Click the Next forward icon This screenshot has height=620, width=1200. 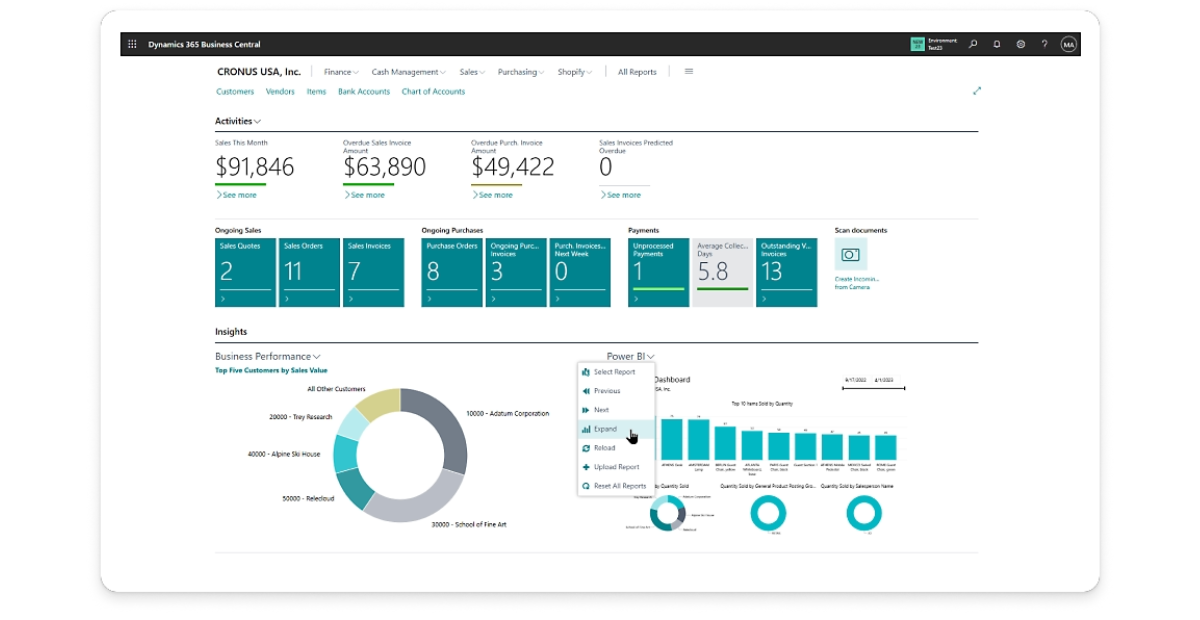pyautogui.click(x=586, y=410)
